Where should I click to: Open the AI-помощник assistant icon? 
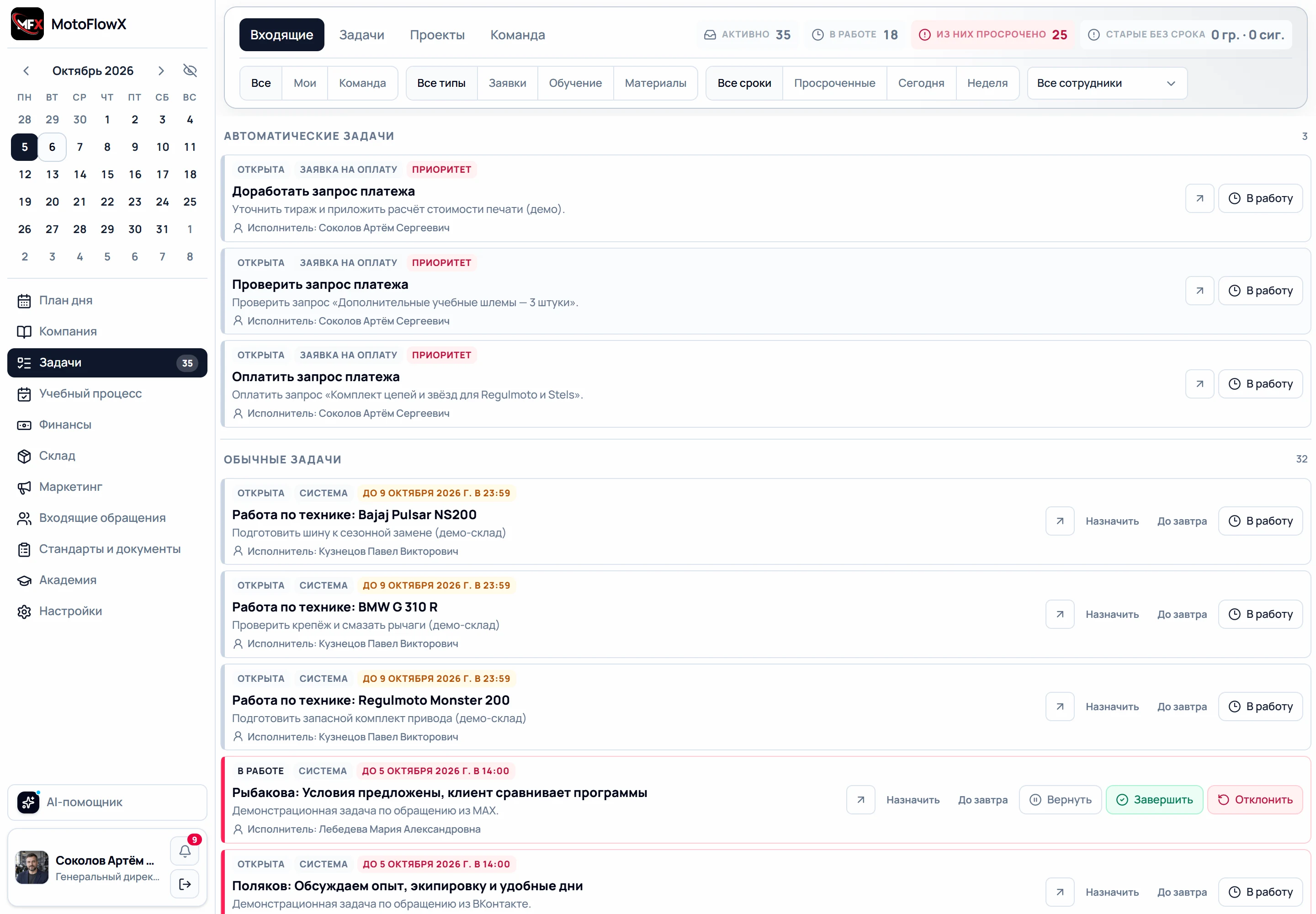(x=28, y=802)
